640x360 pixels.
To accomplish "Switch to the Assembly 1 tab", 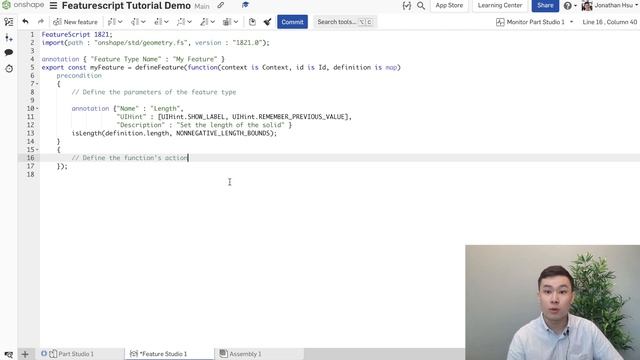I will (245, 354).
